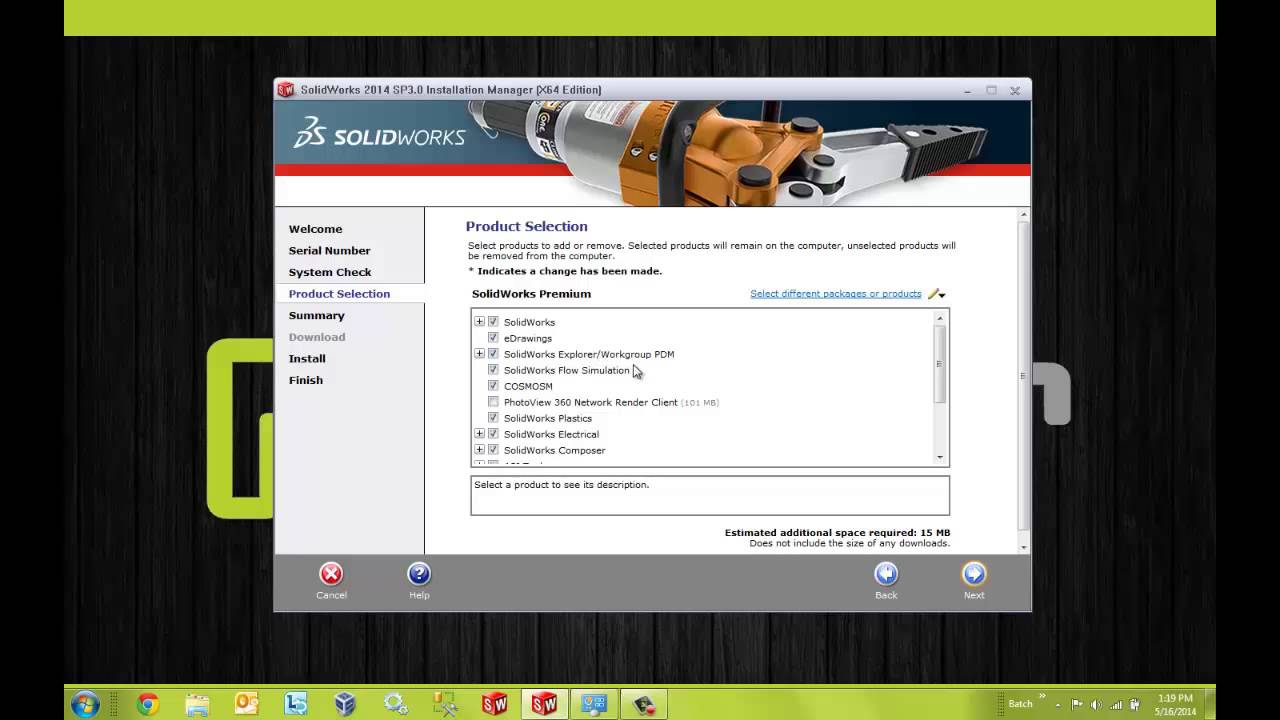The height and width of the screenshot is (720, 1280).
Task: Select the eDrawings row text
Action: point(528,338)
